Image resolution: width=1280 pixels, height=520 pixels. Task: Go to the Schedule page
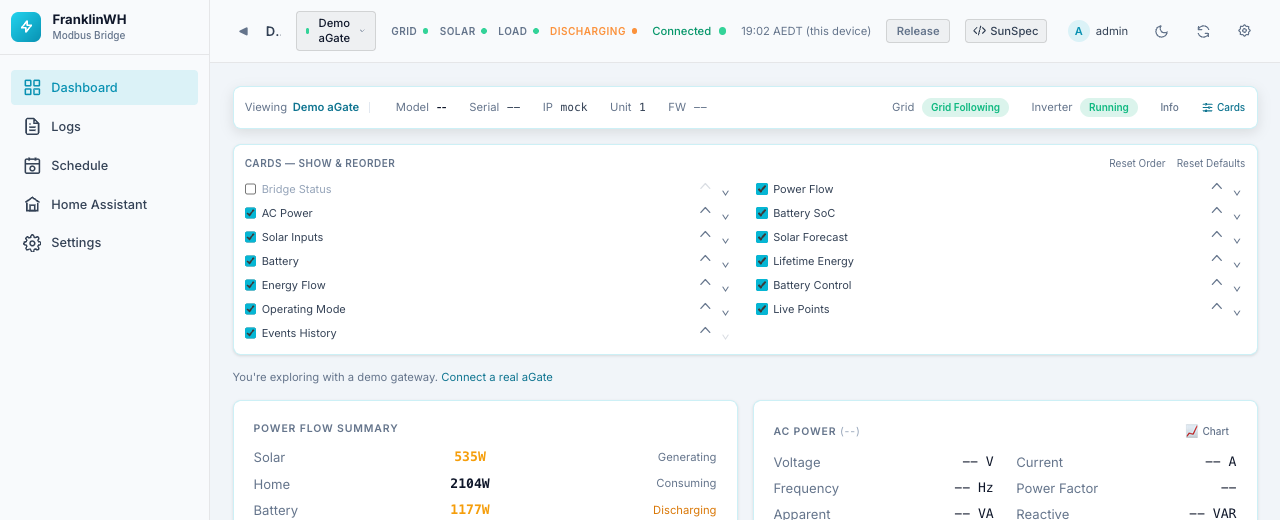104,165
